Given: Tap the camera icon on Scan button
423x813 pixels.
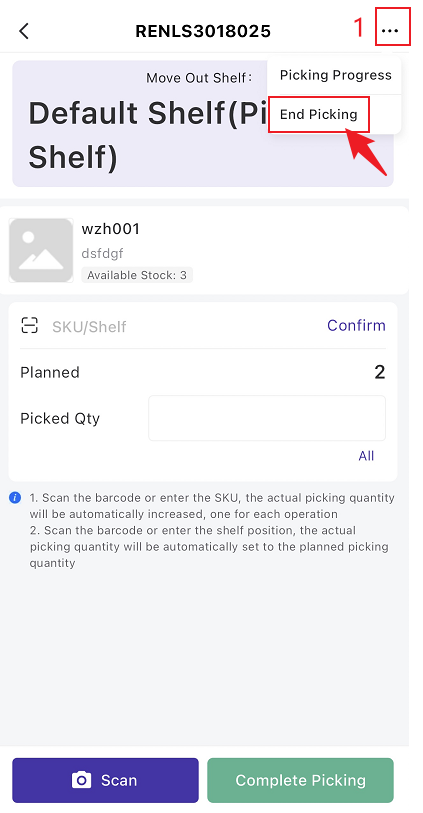Looking at the screenshot, I should pos(81,779).
